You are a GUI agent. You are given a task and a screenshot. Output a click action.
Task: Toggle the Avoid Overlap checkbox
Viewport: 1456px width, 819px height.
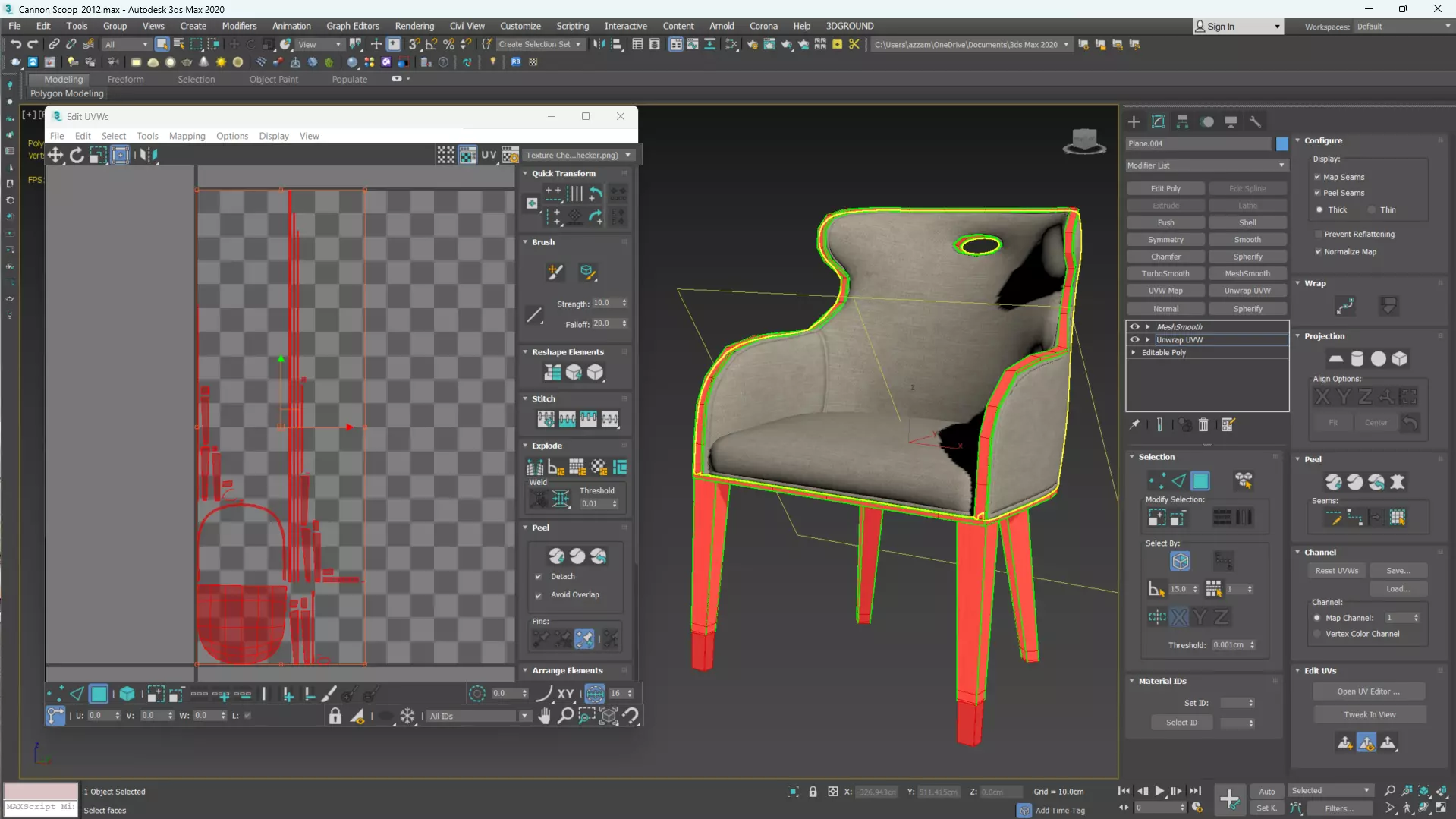coord(539,595)
